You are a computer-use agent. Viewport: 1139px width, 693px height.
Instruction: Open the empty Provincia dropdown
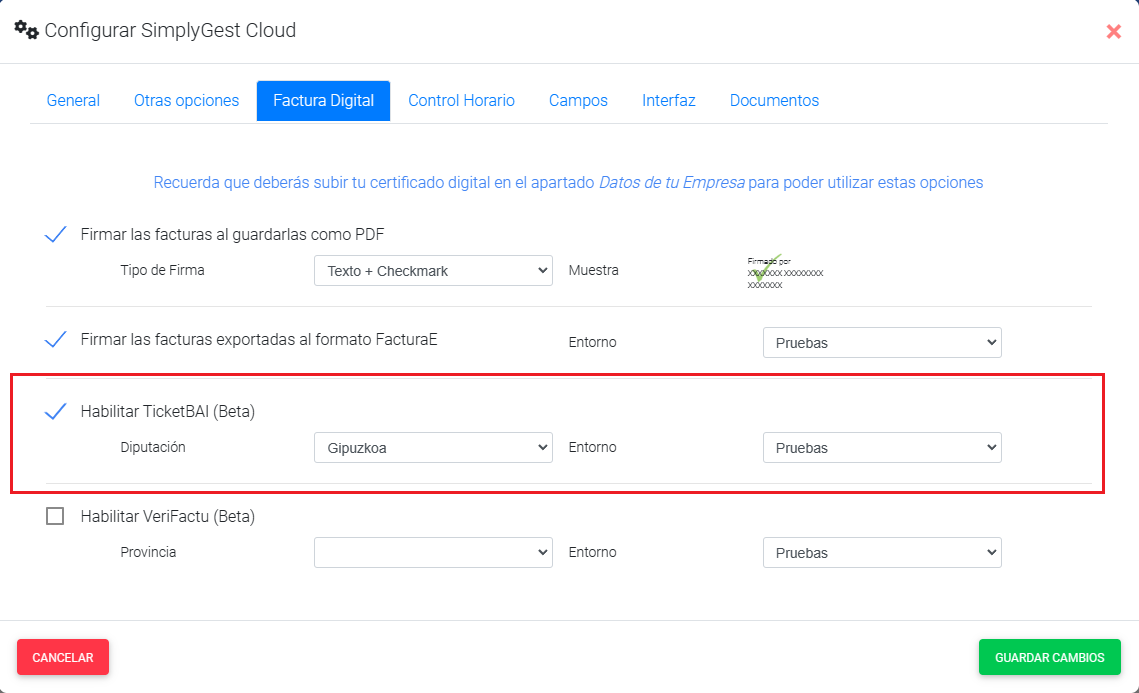(433, 552)
